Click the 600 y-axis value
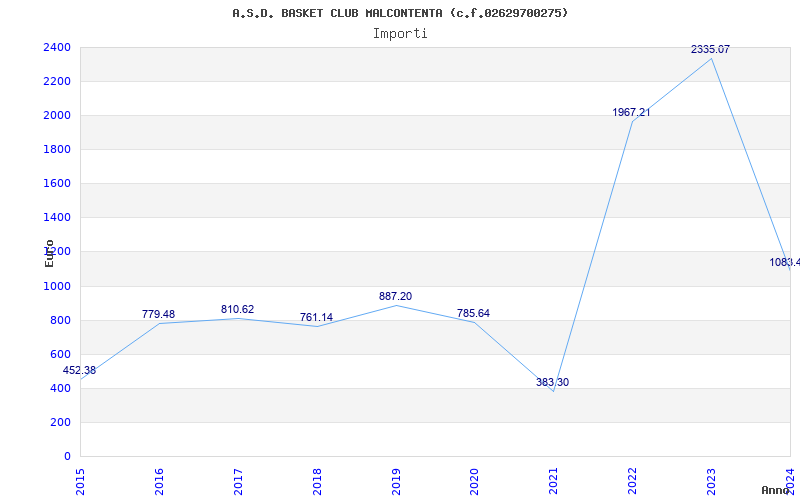The image size is (800, 500). 61,355
